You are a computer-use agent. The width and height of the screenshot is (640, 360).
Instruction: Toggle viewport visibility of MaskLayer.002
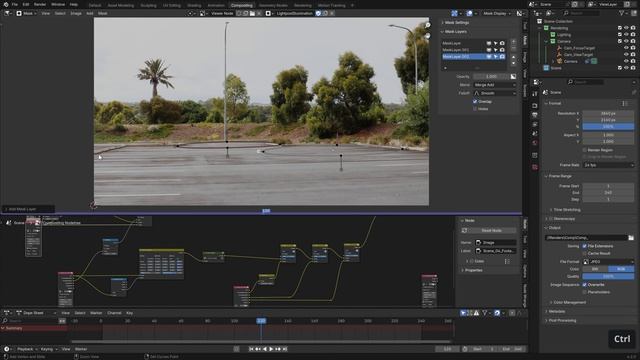tap(489, 57)
